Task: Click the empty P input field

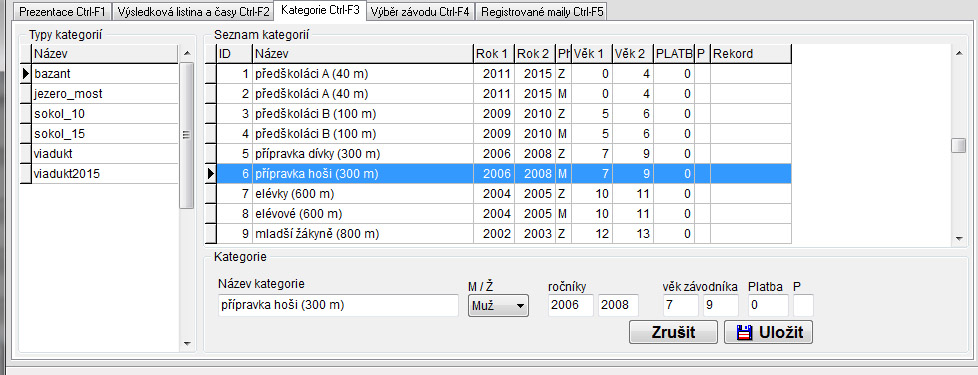Action: 803,306
